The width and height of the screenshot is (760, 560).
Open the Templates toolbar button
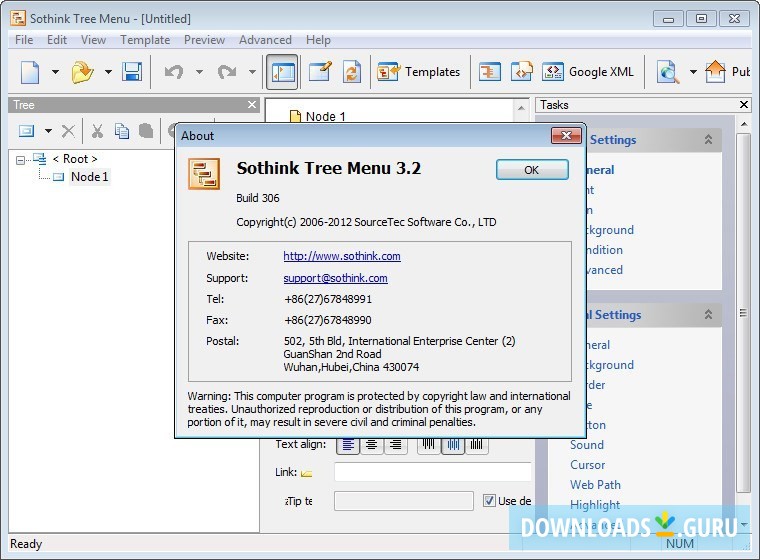click(418, 72)
